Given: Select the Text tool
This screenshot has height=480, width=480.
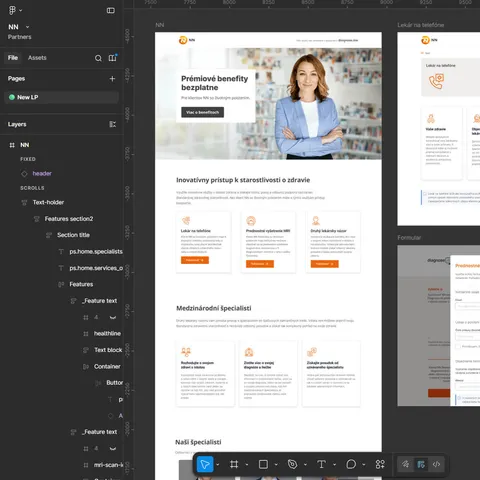Looking at the screenshot, I should [321, 464].
